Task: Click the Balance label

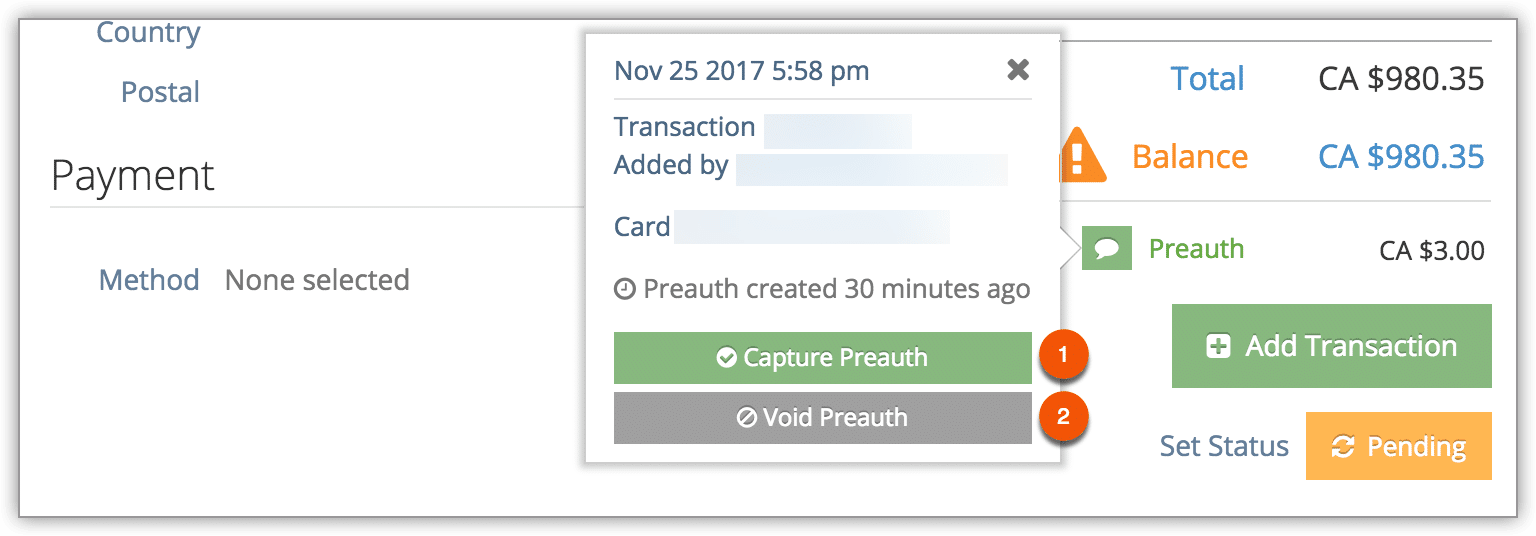Action: point(1190,156)
